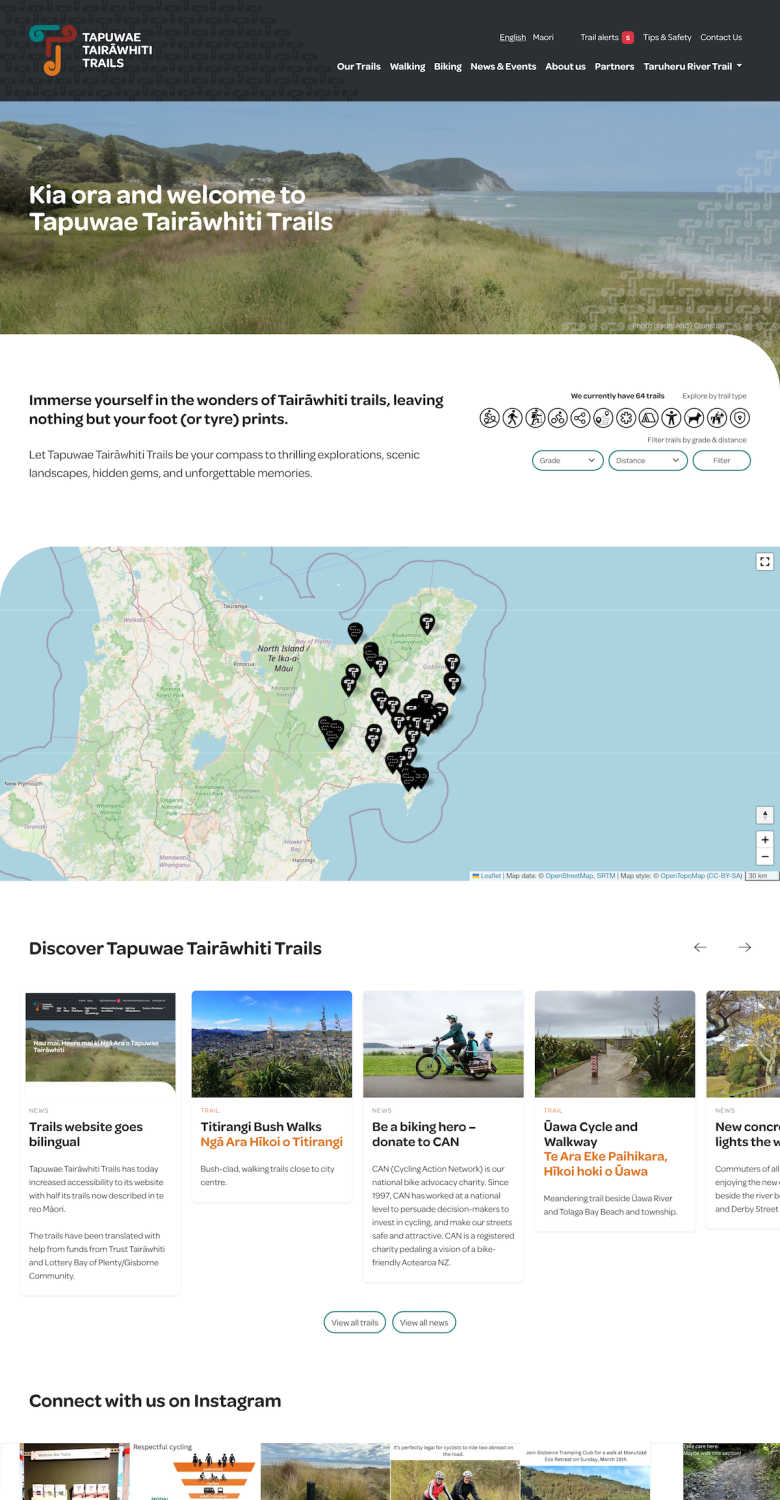Open the Titirangi Bush Walks card image
The width and height of the screenshot is (780, 1500).
(271, 1043)
